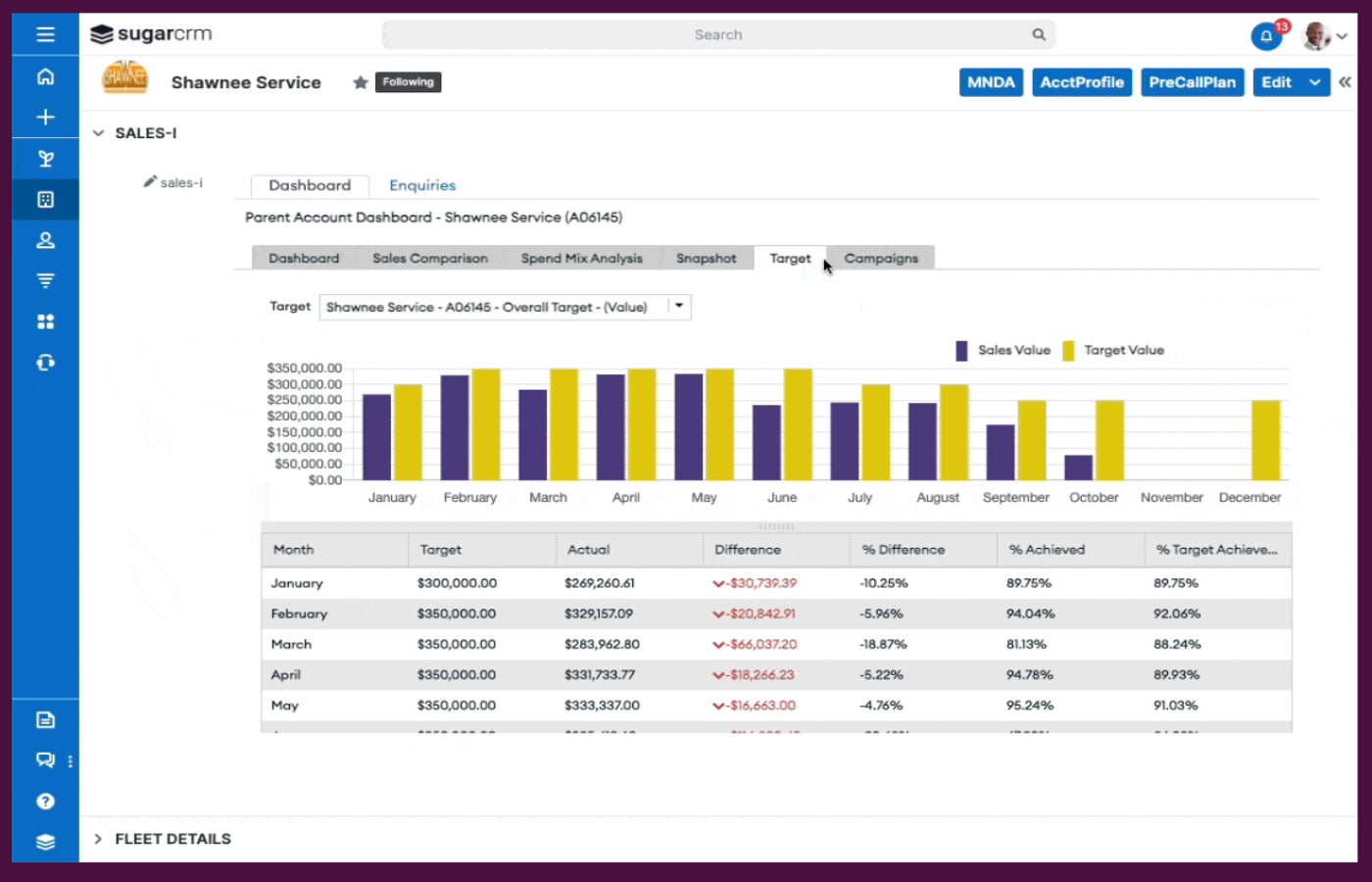Click the pencil edit icon next to sales-i
1372x882 pixels.
150,181
